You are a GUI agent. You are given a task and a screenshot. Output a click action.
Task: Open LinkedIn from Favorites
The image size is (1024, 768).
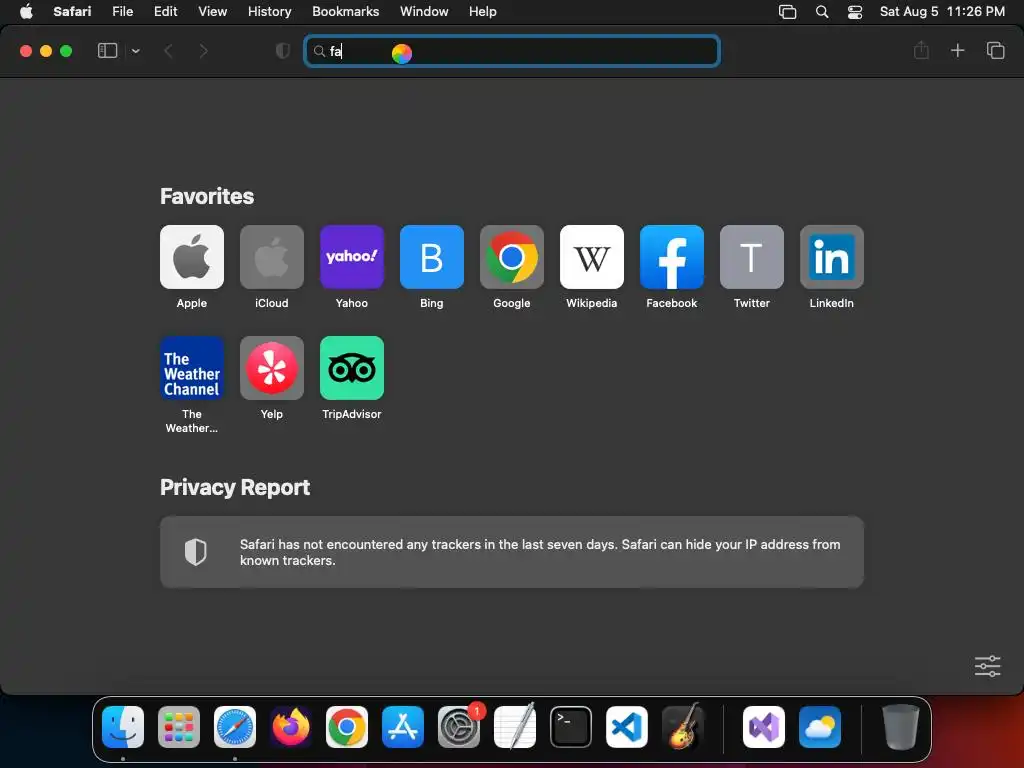pos(831,257)
